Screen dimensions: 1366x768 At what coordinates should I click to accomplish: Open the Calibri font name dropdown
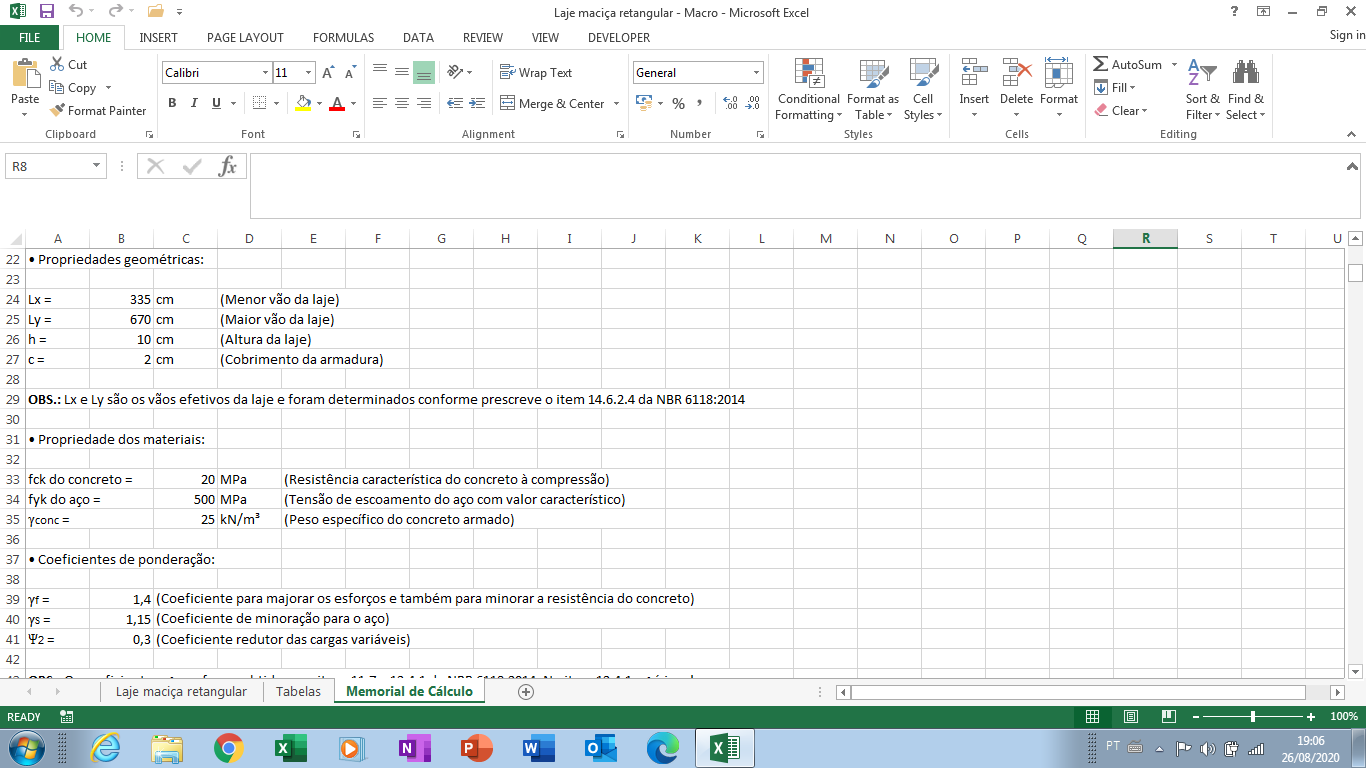265,73
